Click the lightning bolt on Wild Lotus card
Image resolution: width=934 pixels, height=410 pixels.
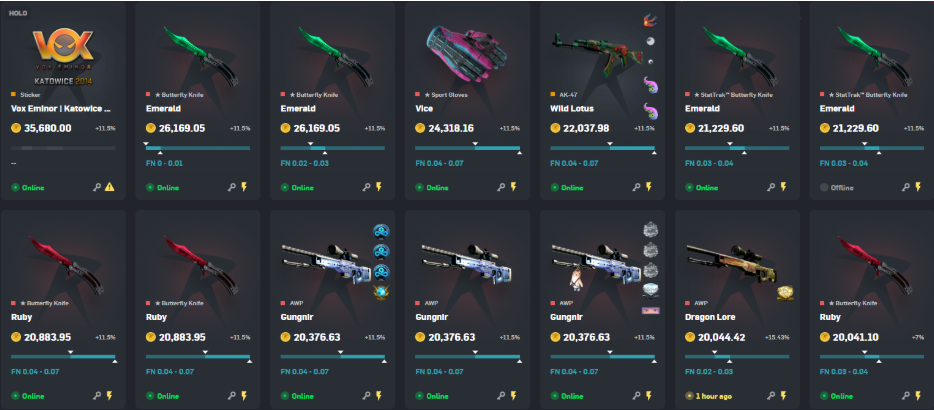[x=647, y=187]
